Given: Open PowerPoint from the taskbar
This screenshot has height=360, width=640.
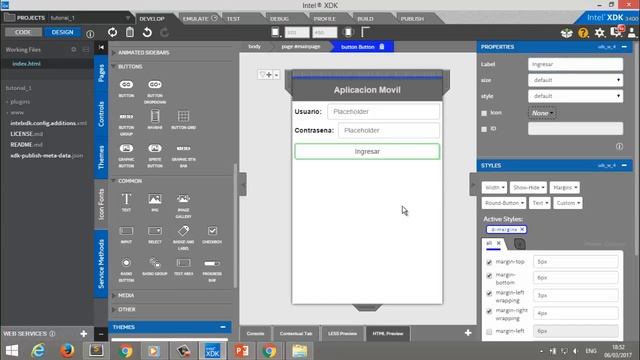Looking at the screenshot, I should point(242,351).
